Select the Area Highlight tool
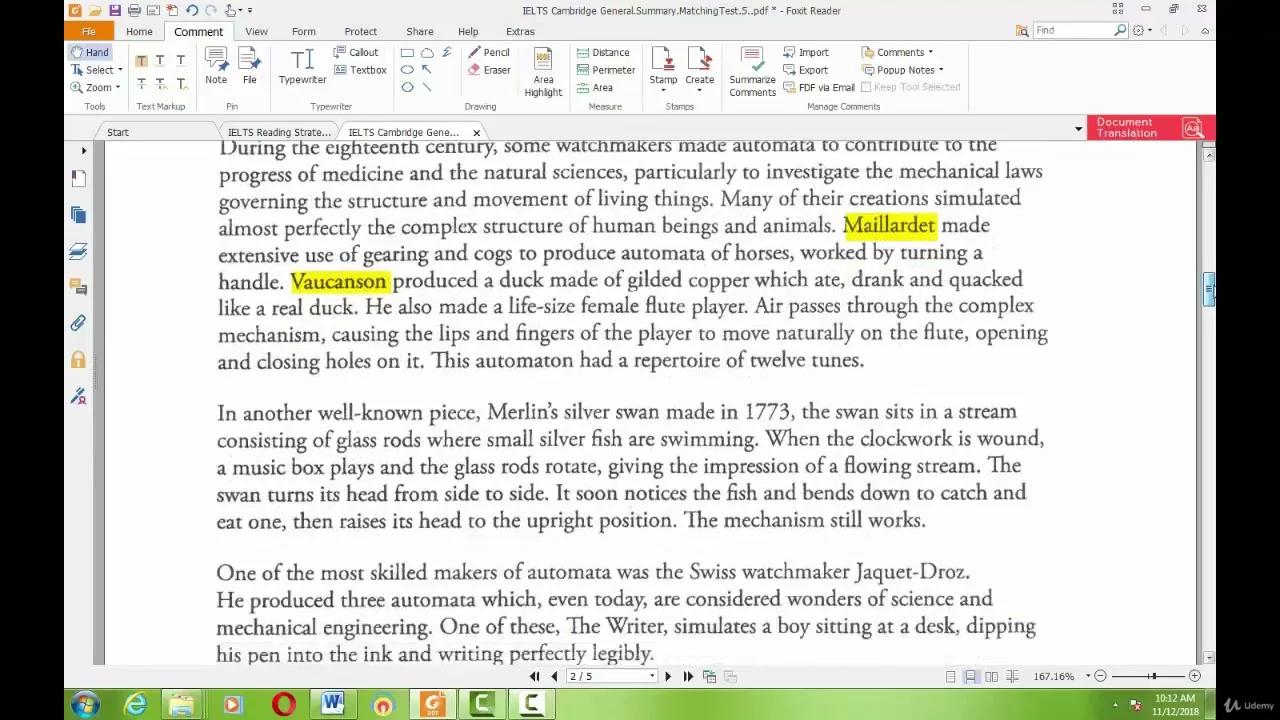 tap(543, 70)
